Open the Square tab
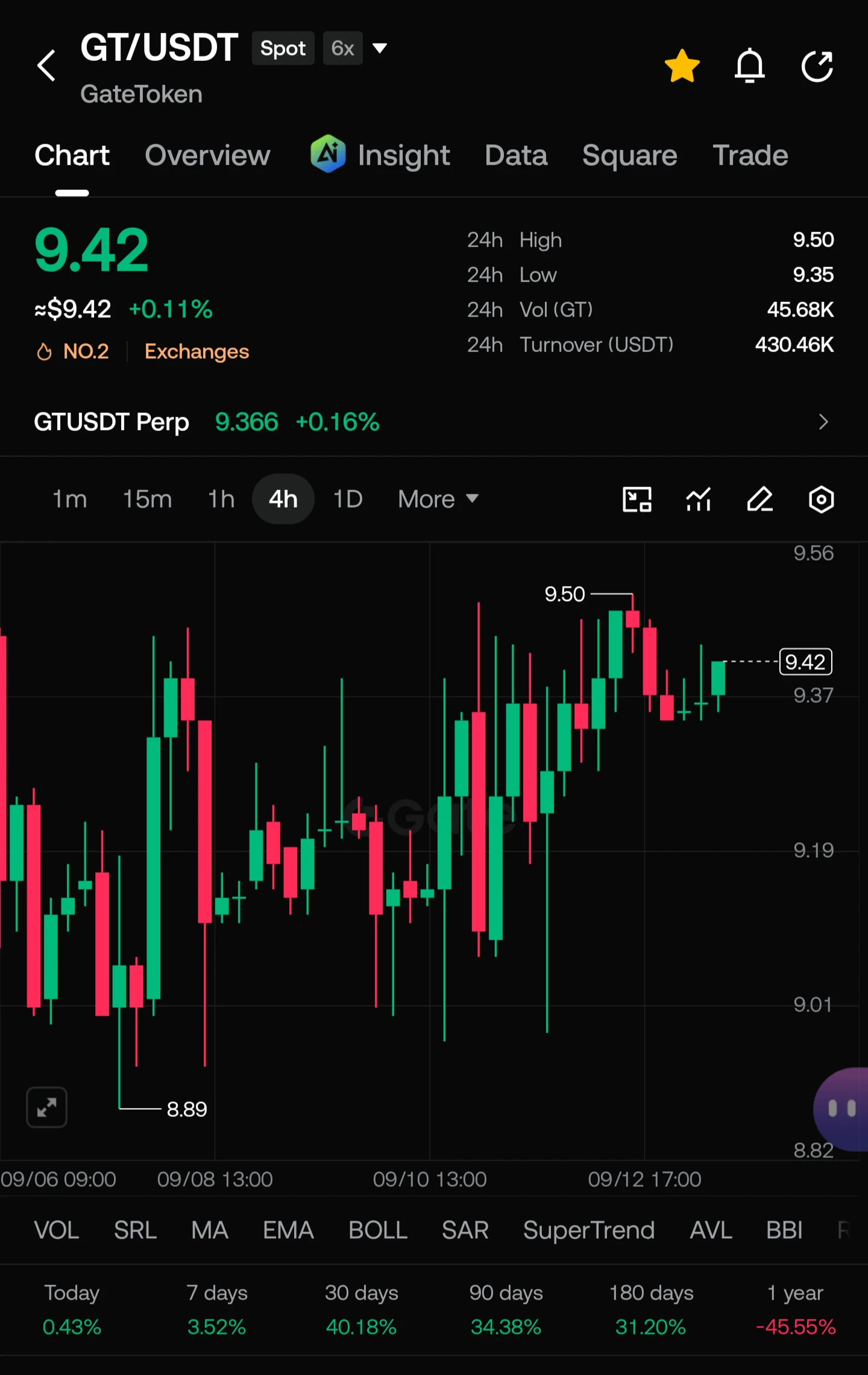Screen dimensions: 868x1375 [x=629, y=156]
